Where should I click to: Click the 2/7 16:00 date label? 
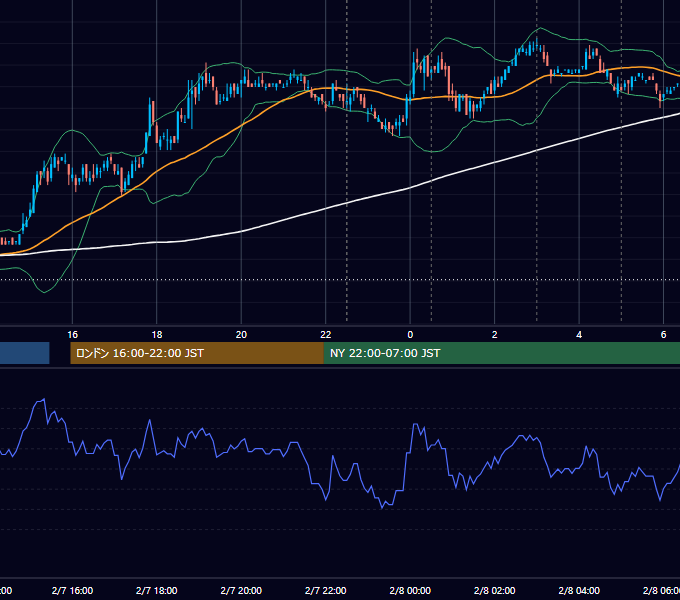72,590
